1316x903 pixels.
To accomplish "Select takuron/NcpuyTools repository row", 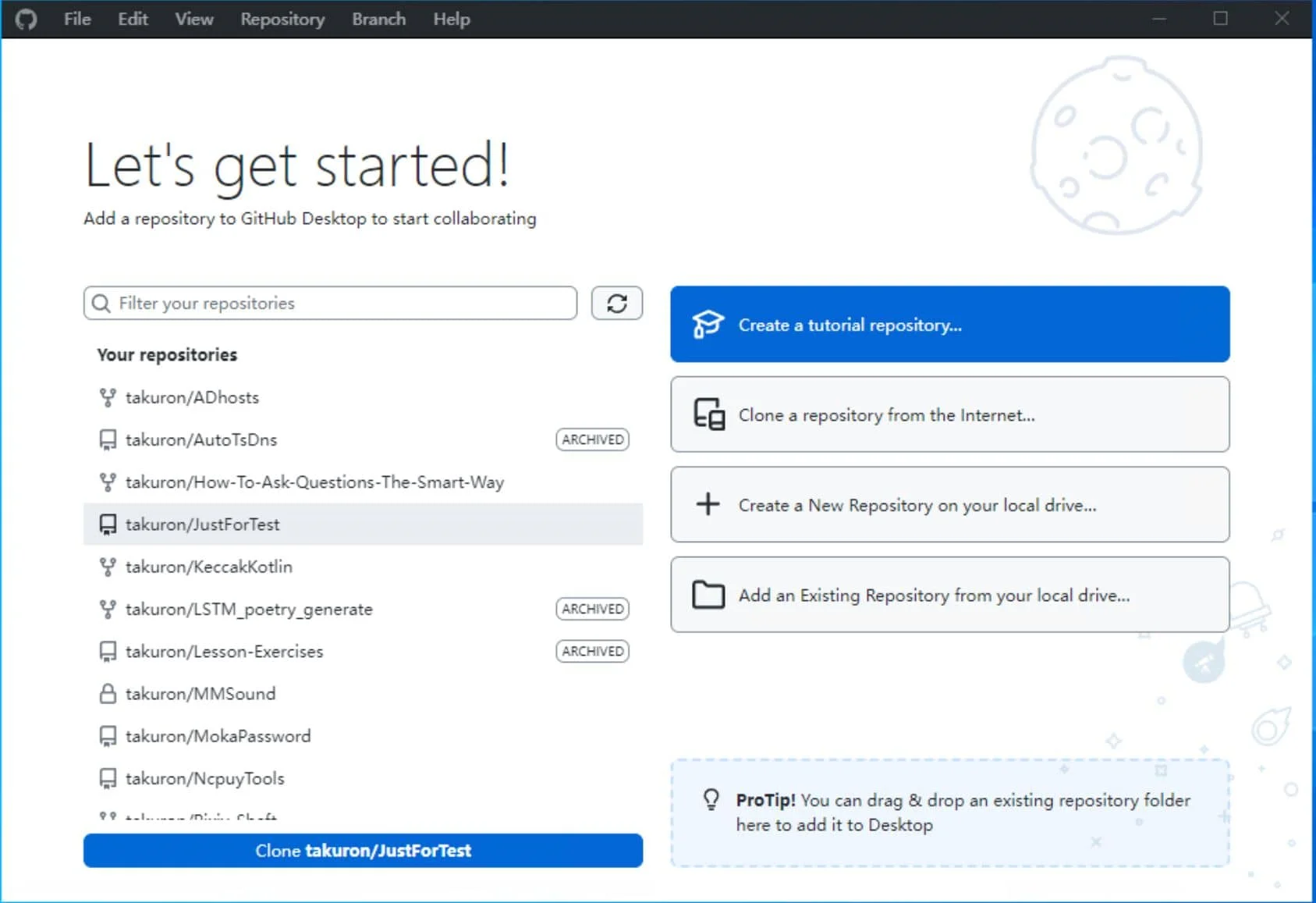I will [364, 778].
